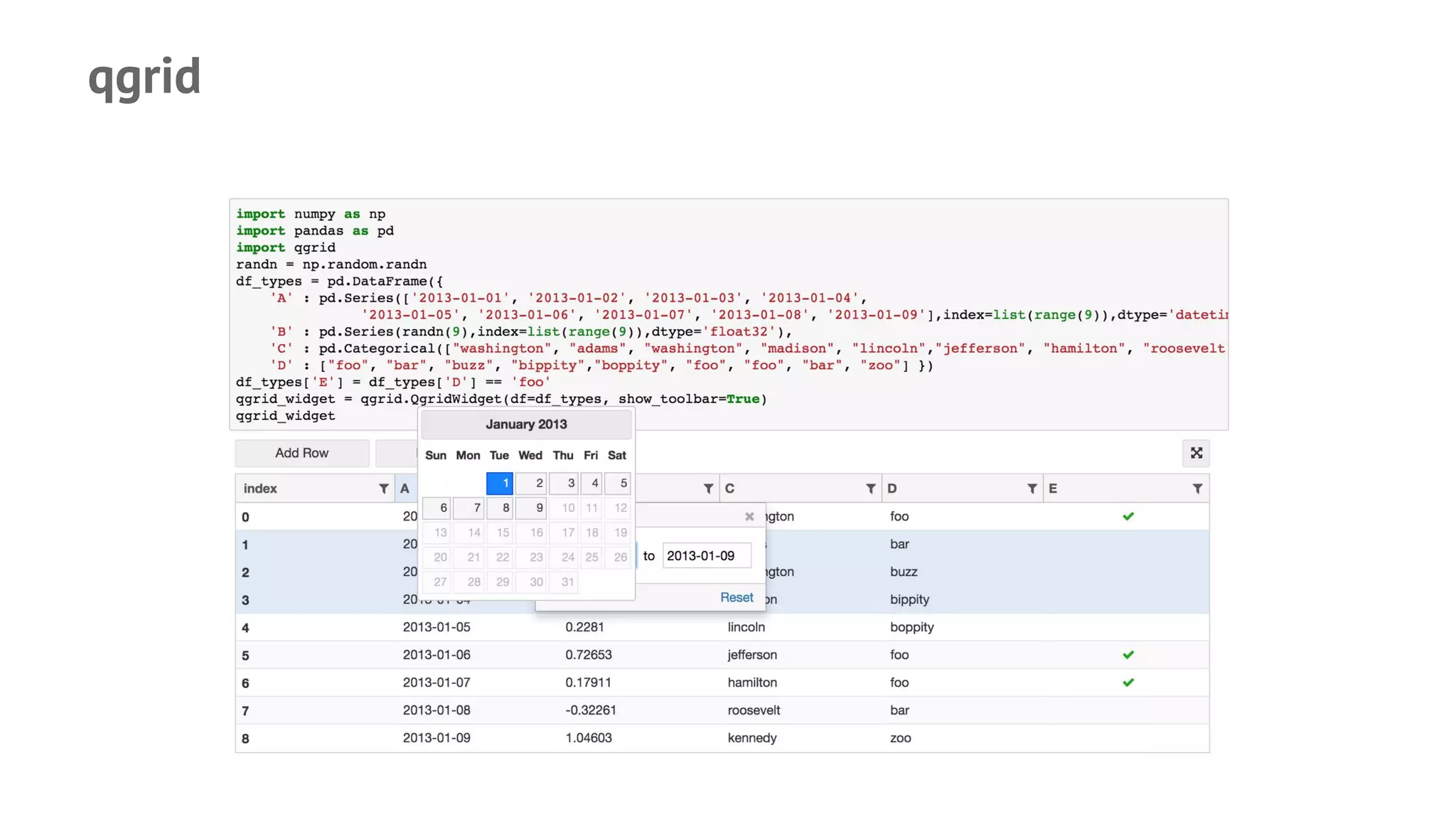1456x819 pixels.
Task: Choose January 5 in the calendar
Action: [618, 483]
